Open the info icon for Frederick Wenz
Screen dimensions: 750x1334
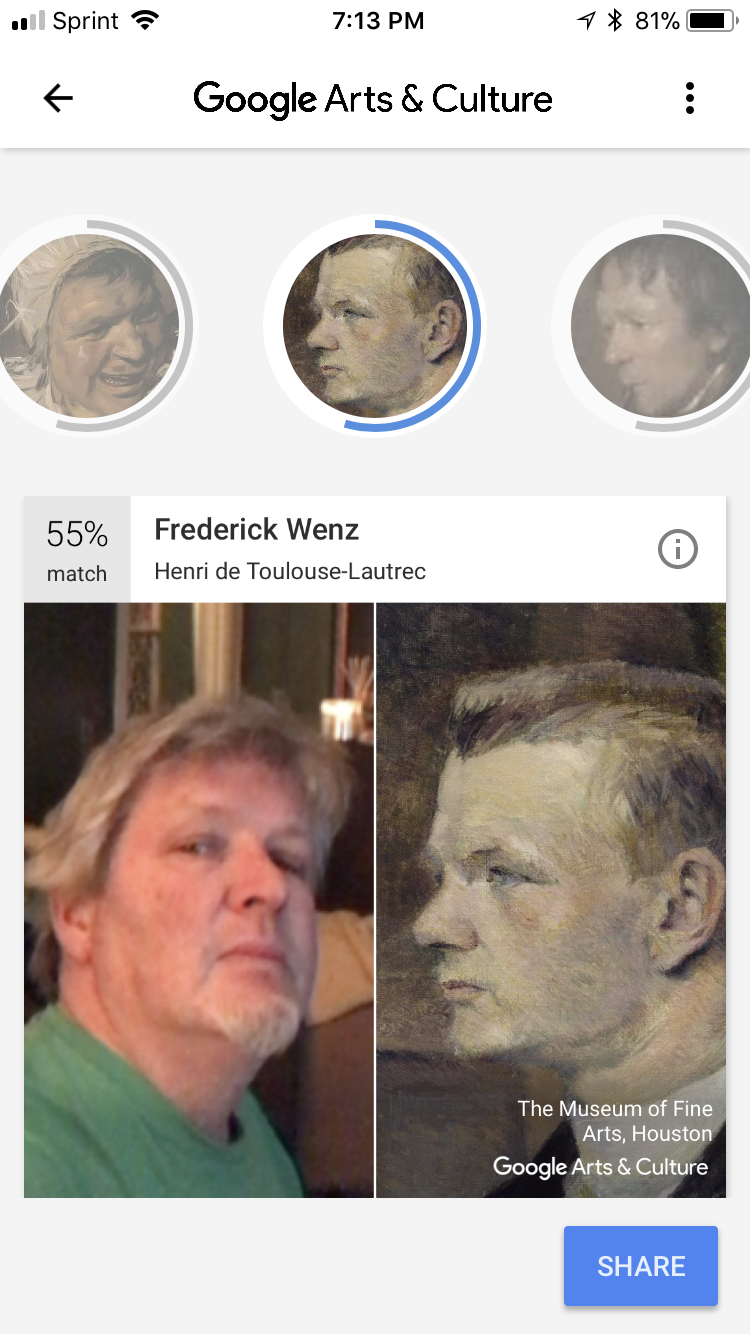(677, 549)
